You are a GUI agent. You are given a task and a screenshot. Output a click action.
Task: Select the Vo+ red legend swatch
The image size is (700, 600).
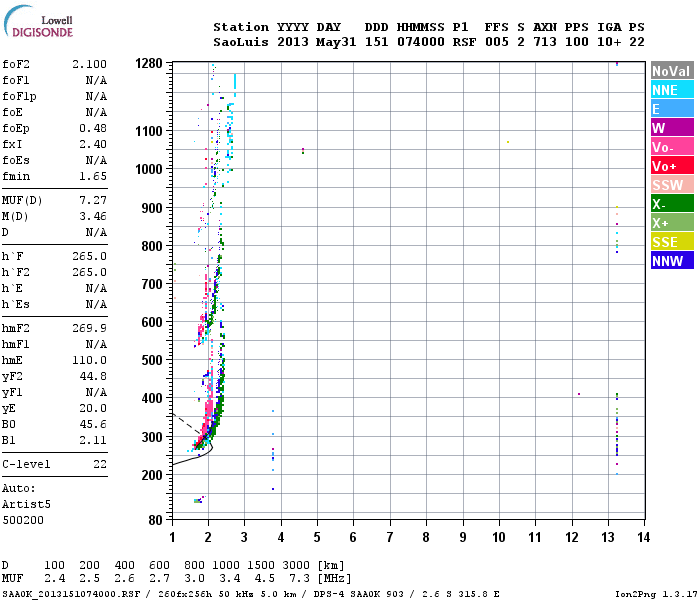point(672,166)
